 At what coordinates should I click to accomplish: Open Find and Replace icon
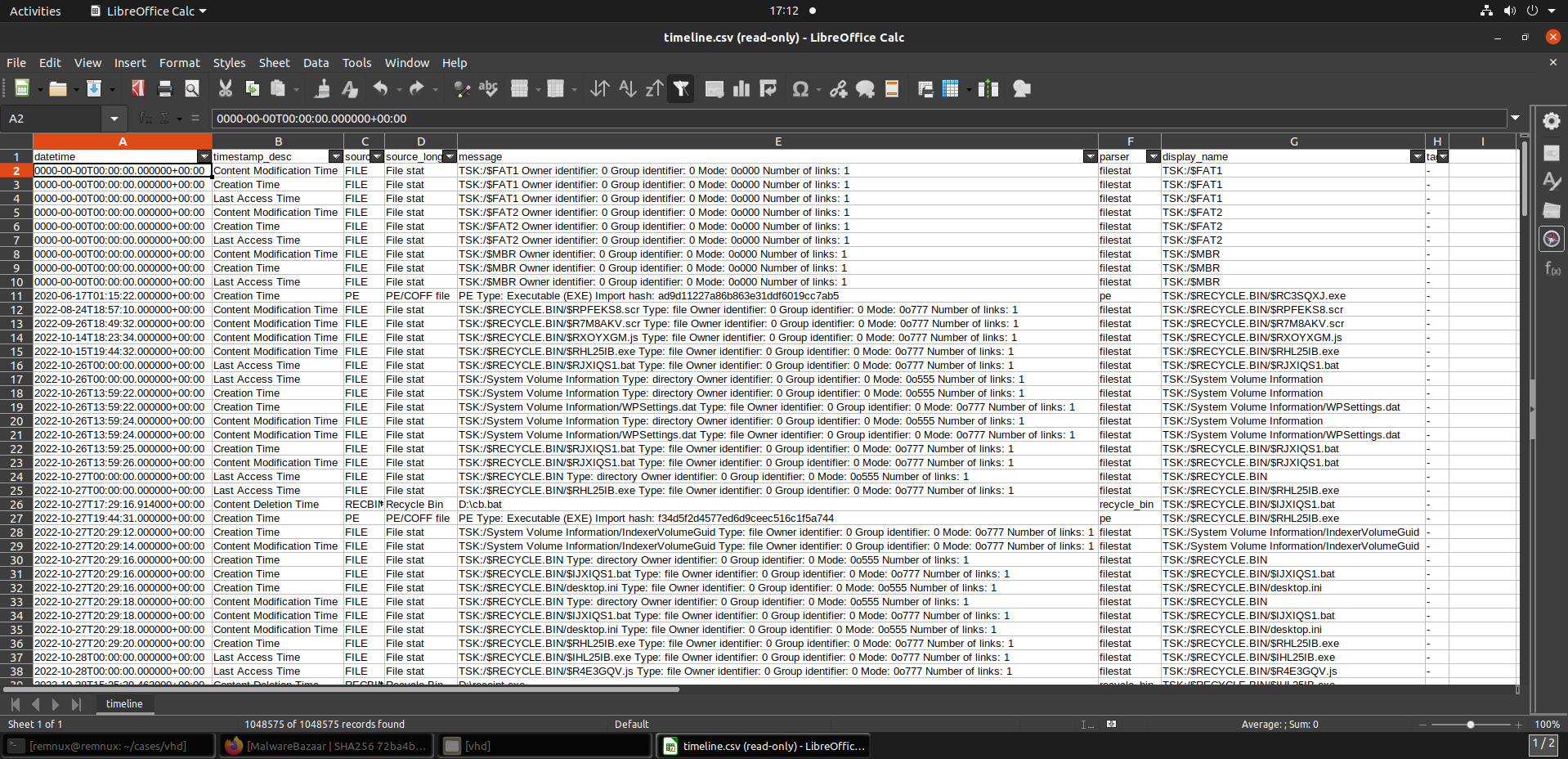click(x=462, y=89)
